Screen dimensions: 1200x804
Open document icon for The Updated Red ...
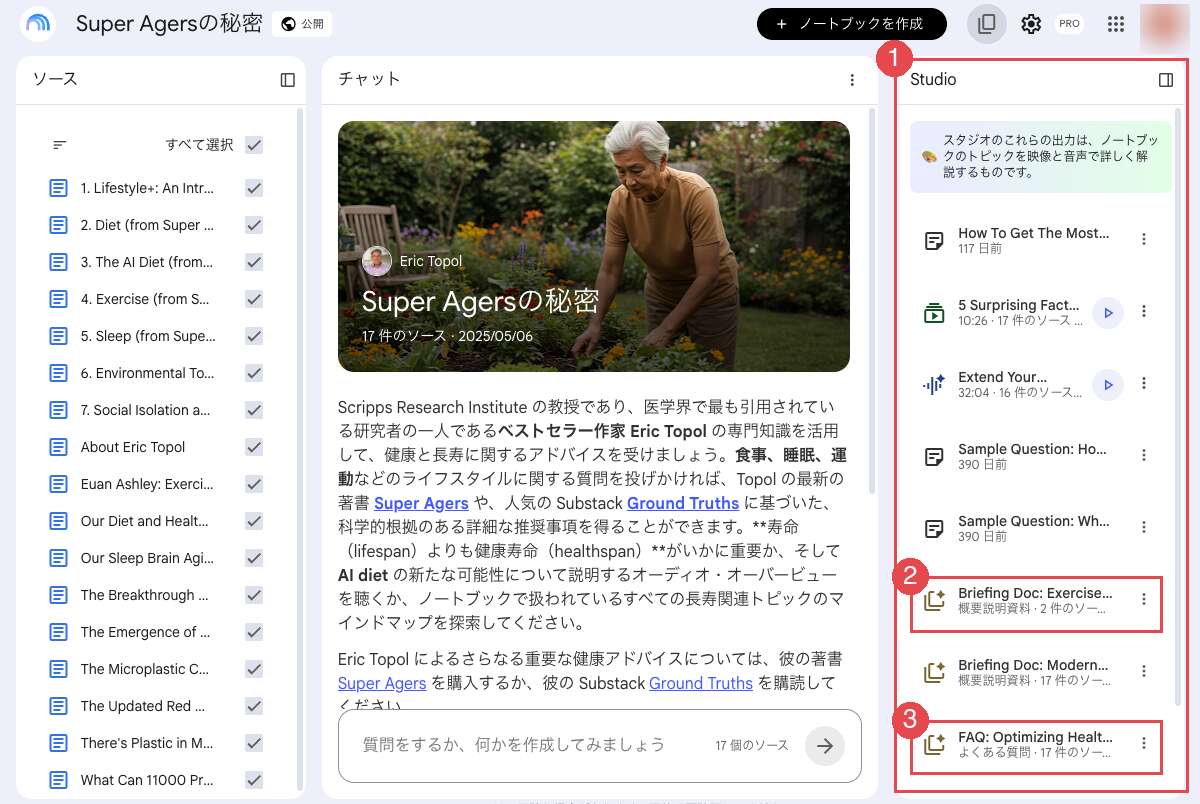coord(59,706)
